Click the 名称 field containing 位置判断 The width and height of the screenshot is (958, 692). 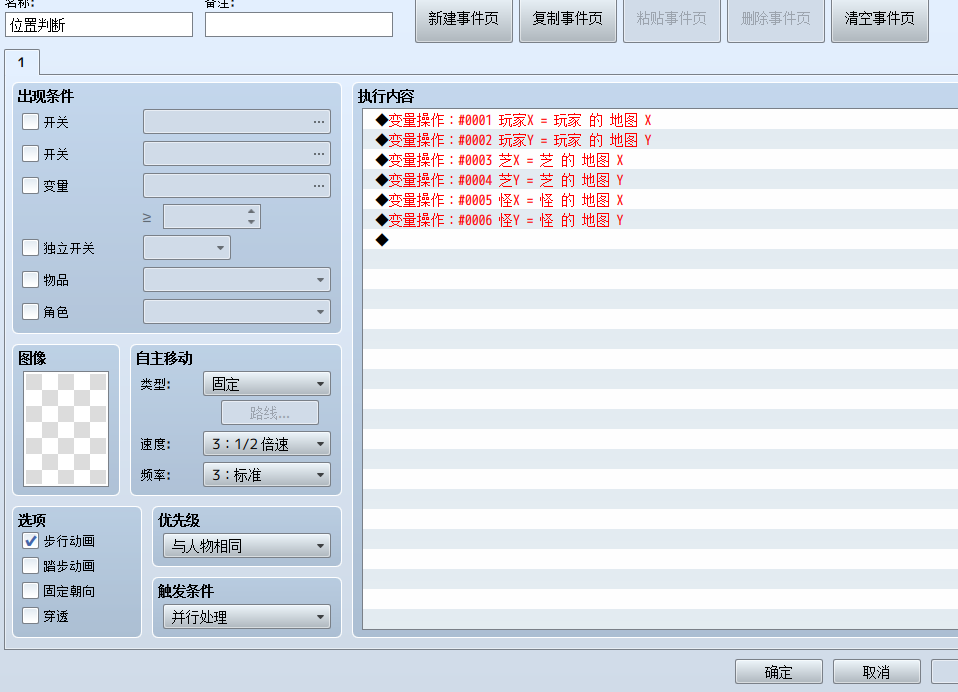pos(99,25)
